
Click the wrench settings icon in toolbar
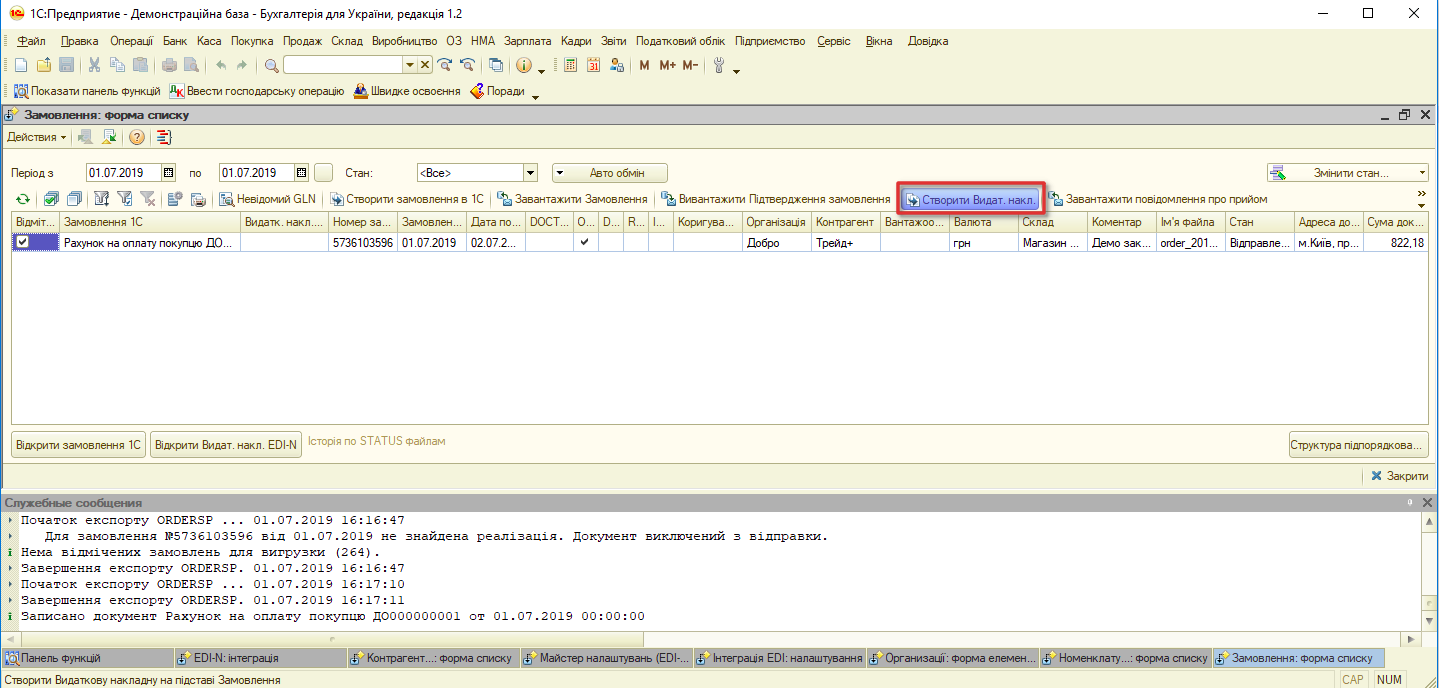point(718,65)
